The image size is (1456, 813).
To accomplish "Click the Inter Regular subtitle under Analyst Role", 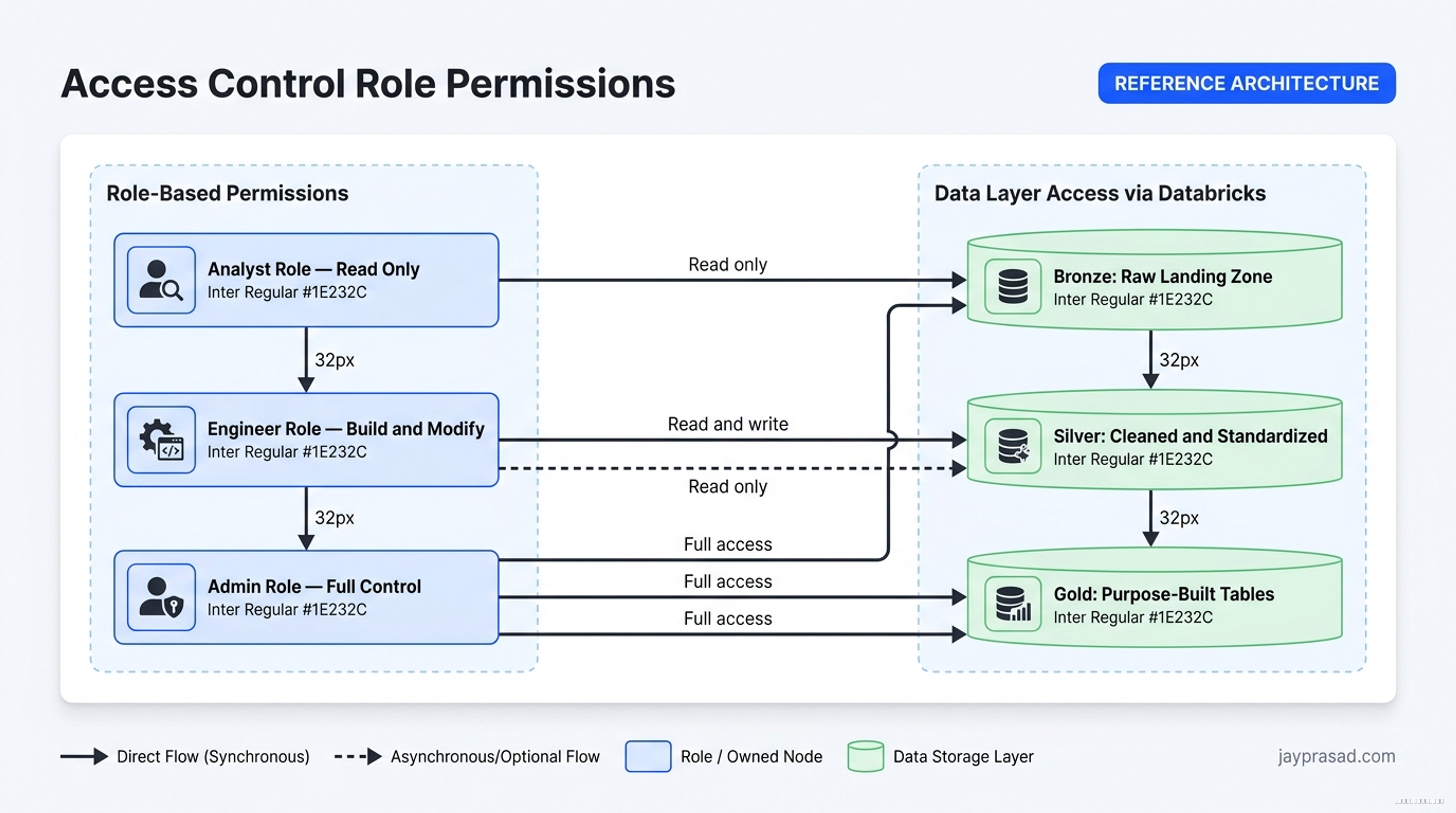I will (287, 292).
